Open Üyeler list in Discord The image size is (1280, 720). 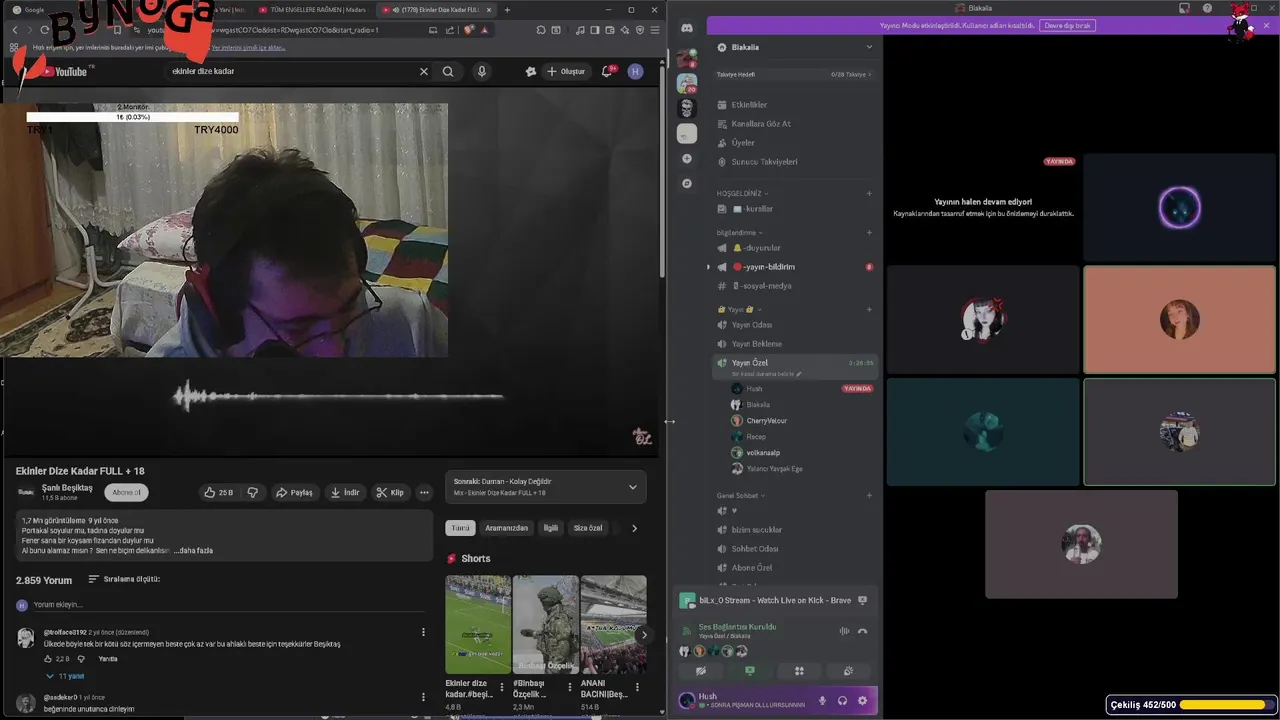[794, 142]
